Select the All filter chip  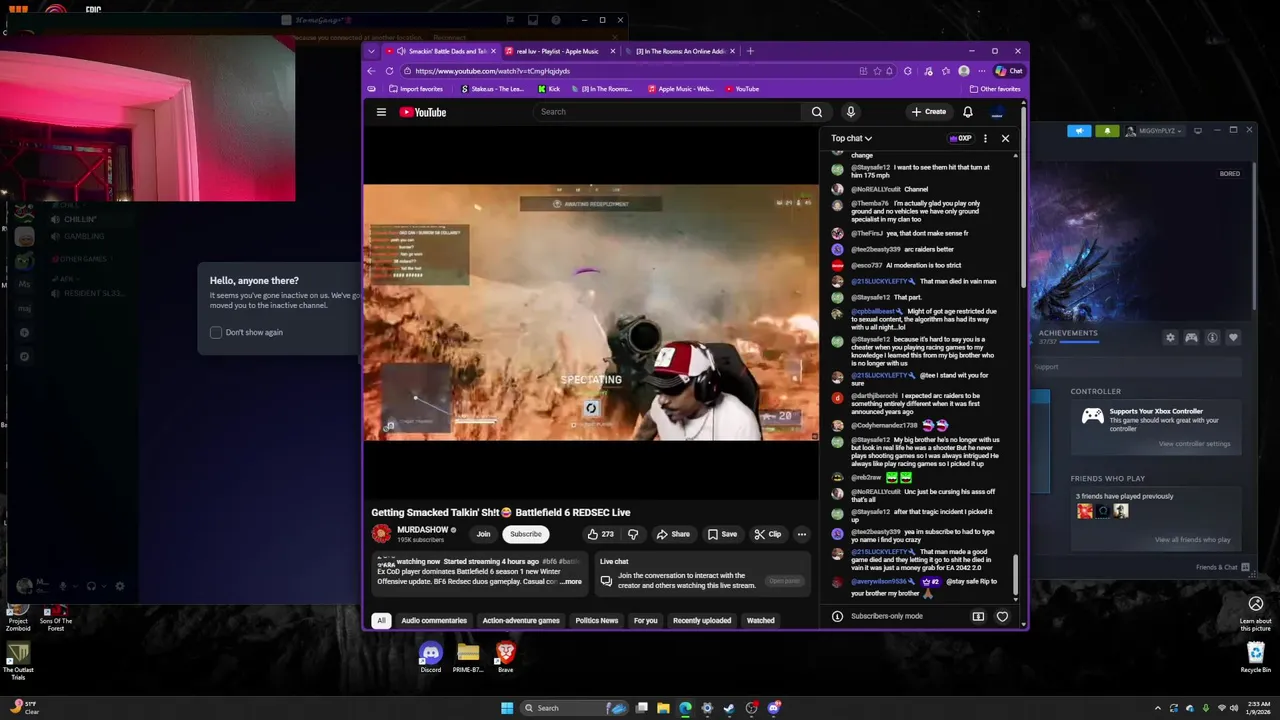point(381,620)
